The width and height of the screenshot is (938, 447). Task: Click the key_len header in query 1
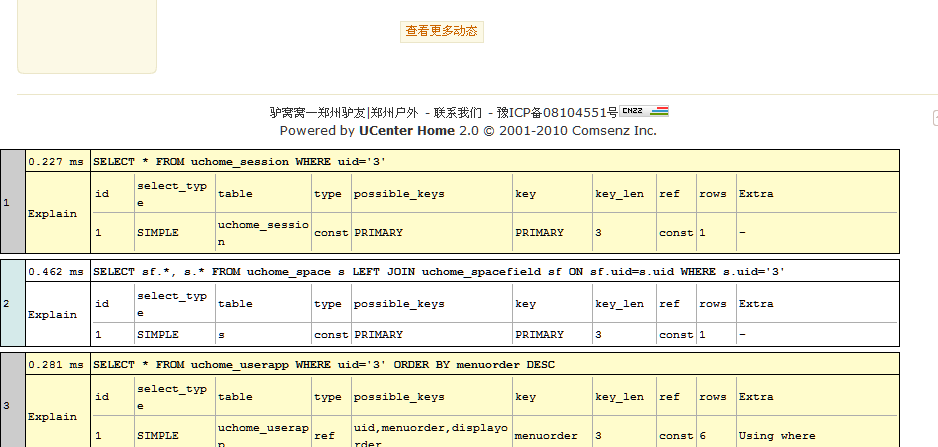coord(619,194)
